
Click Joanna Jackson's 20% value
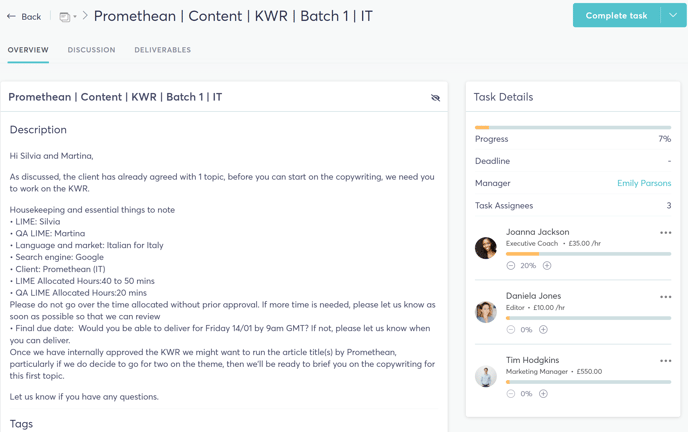pyautogui.click(x=528, y=265)
